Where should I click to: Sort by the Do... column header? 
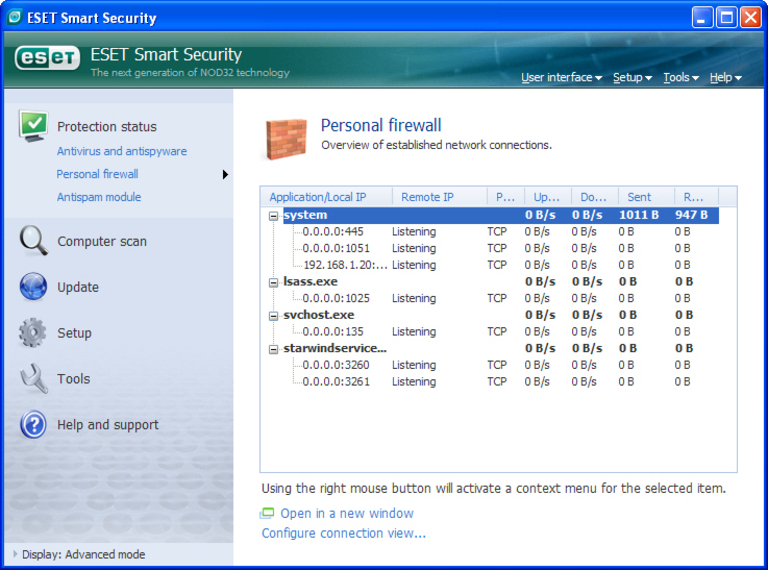pyautogui.click(x=595, y=197)
